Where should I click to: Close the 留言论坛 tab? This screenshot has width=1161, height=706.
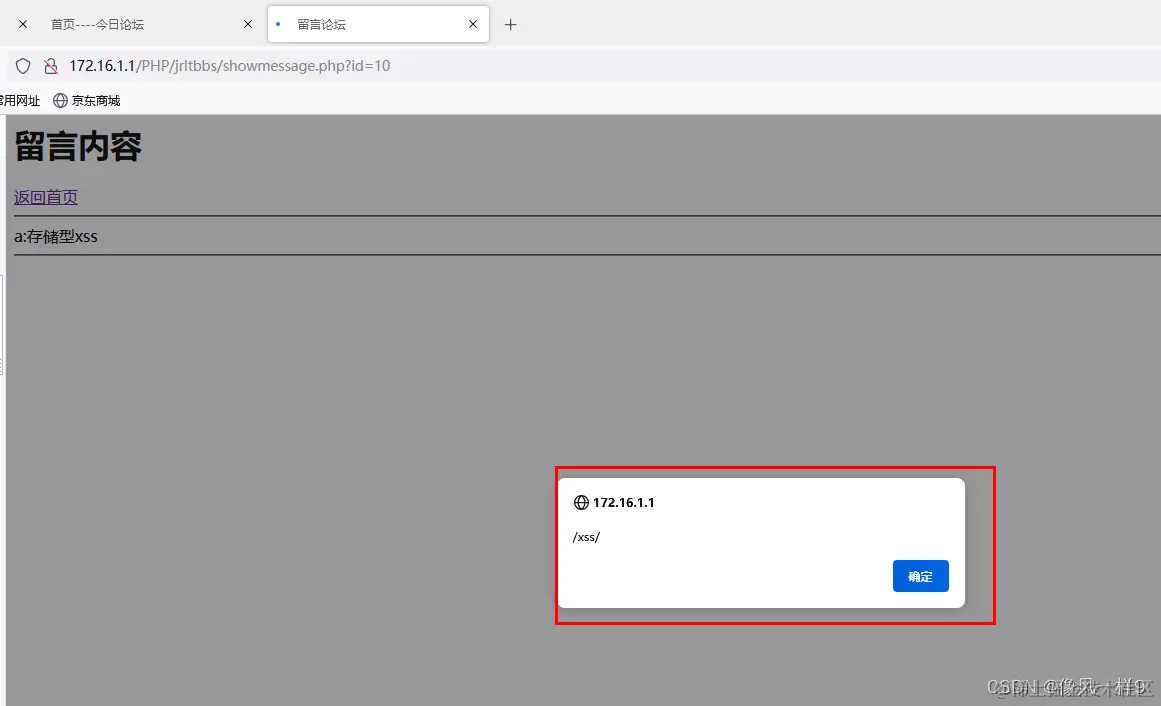tap(472, 24)
